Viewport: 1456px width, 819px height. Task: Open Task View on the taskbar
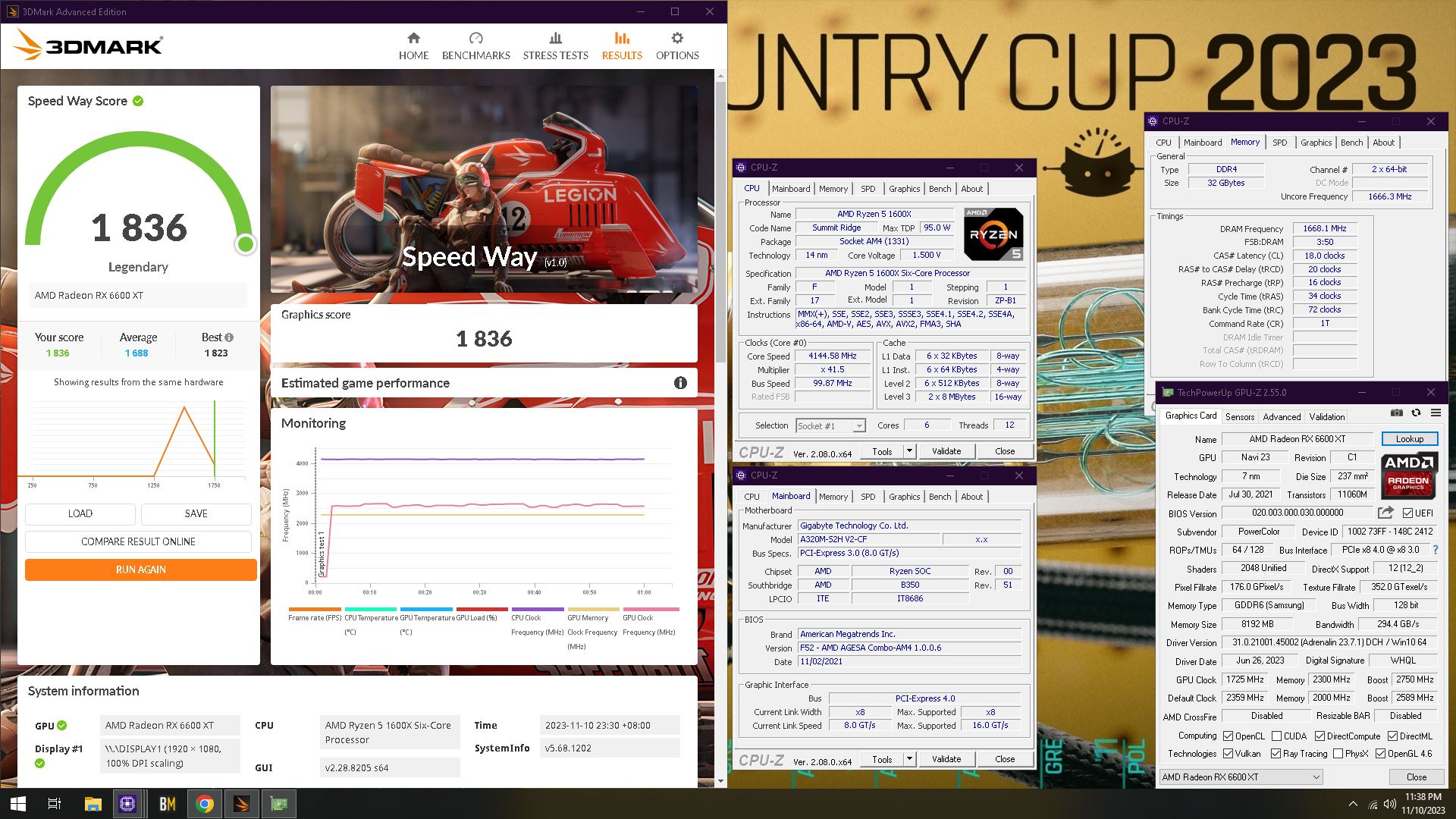pos(55,804)
